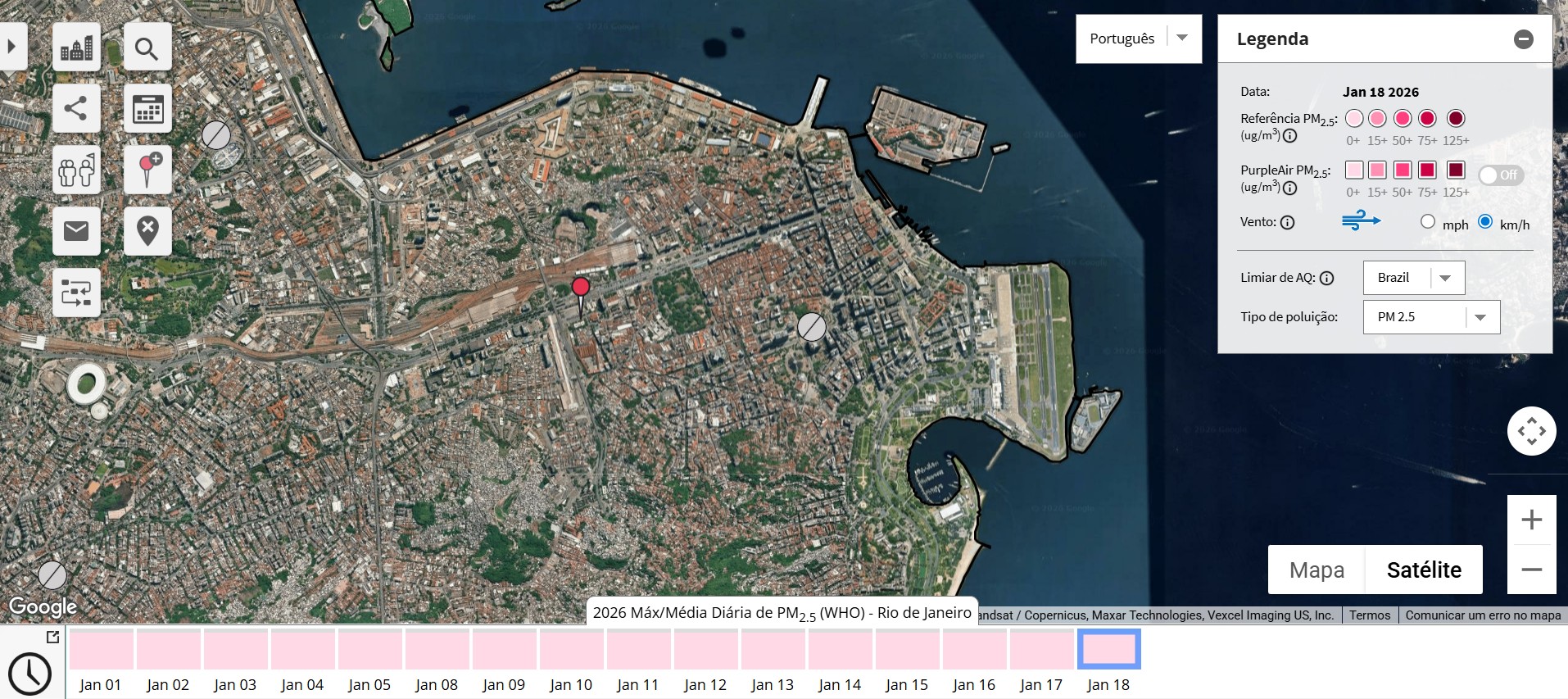Zoom out with the minus button
Screen dimensions: 1568x699
click(x=1532, y=570)
